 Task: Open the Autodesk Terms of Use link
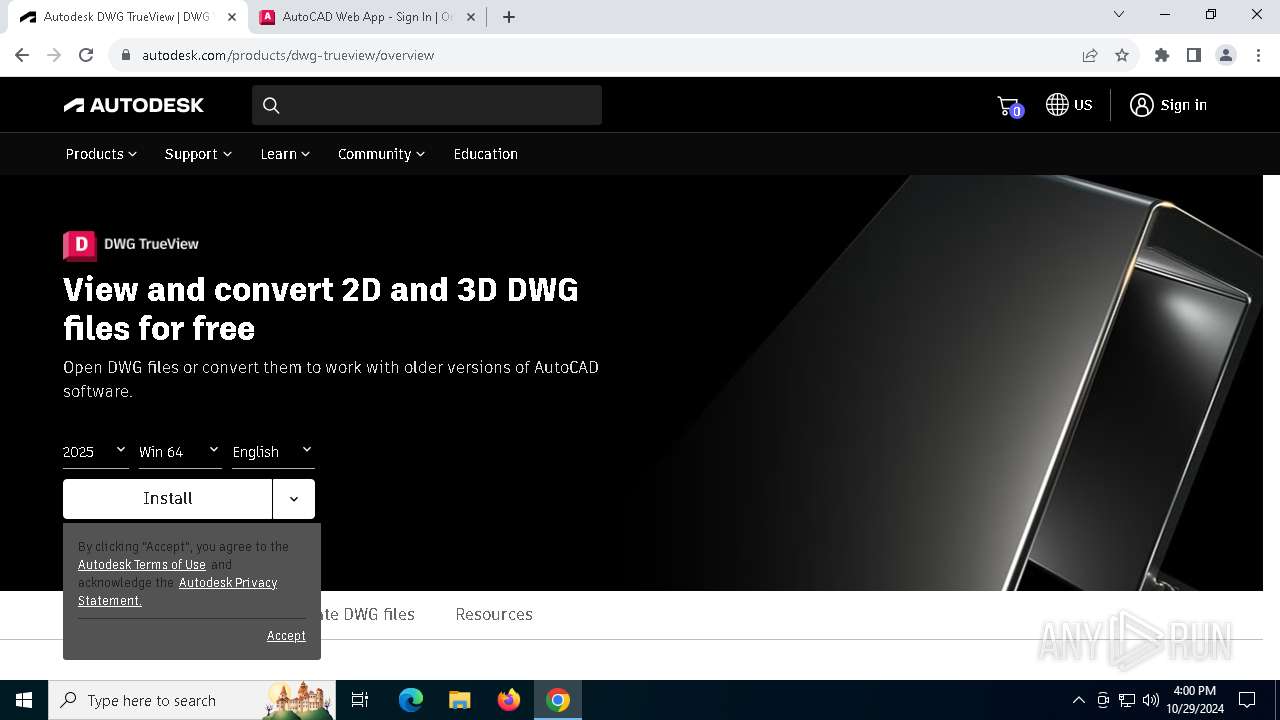point(142,565)
